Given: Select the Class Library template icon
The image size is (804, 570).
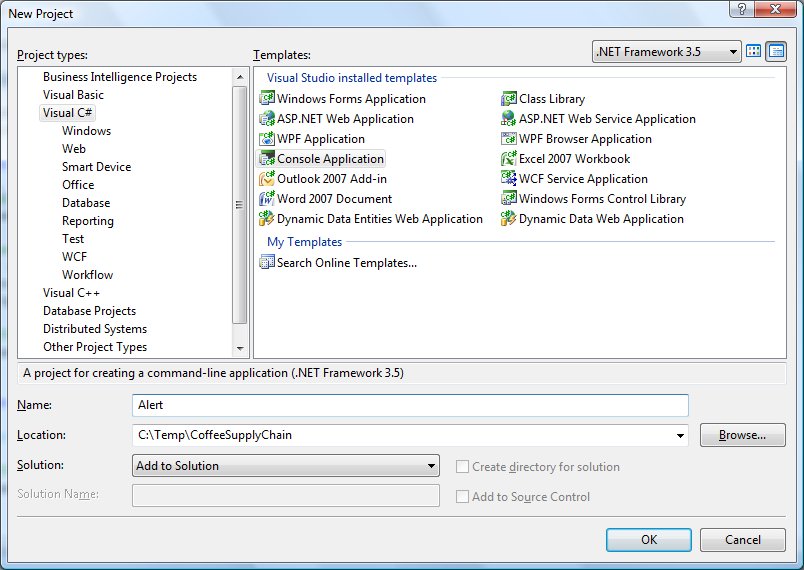Looking at the screenshot, I should (509, 98).
